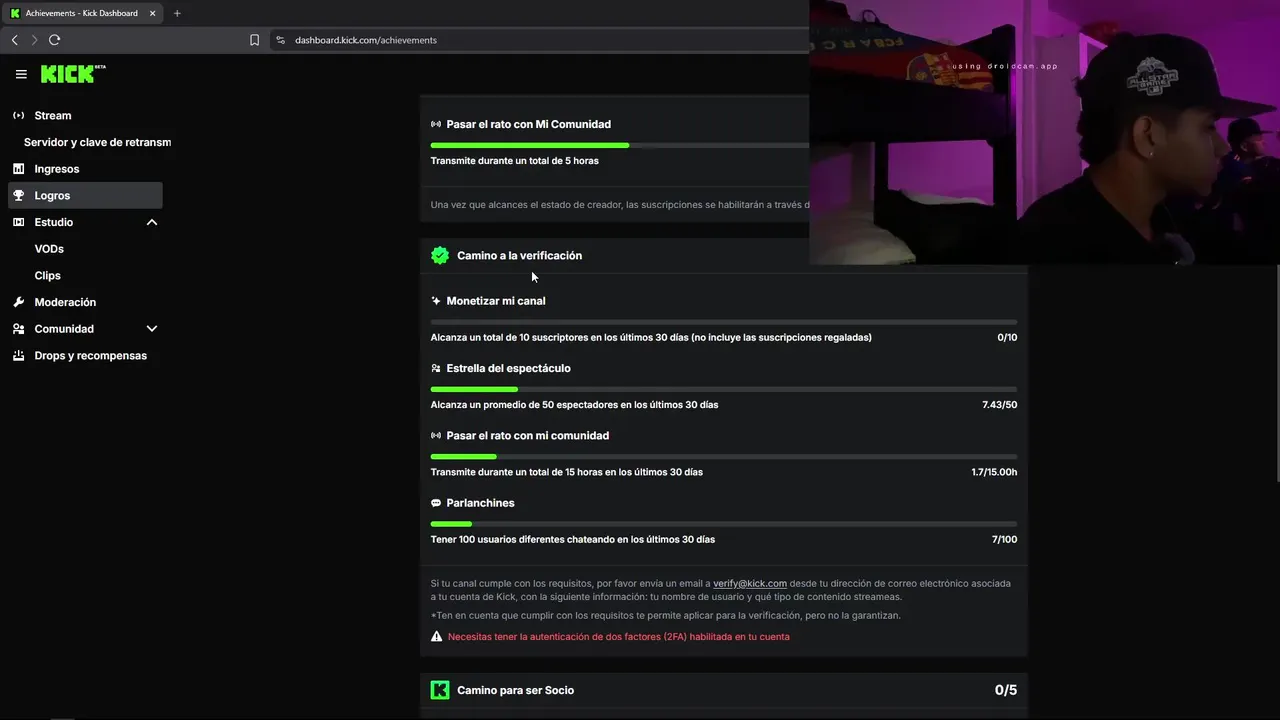Click the Ingresos chart icon
This screenshot has height=720, width=1280.
[18, 169]
